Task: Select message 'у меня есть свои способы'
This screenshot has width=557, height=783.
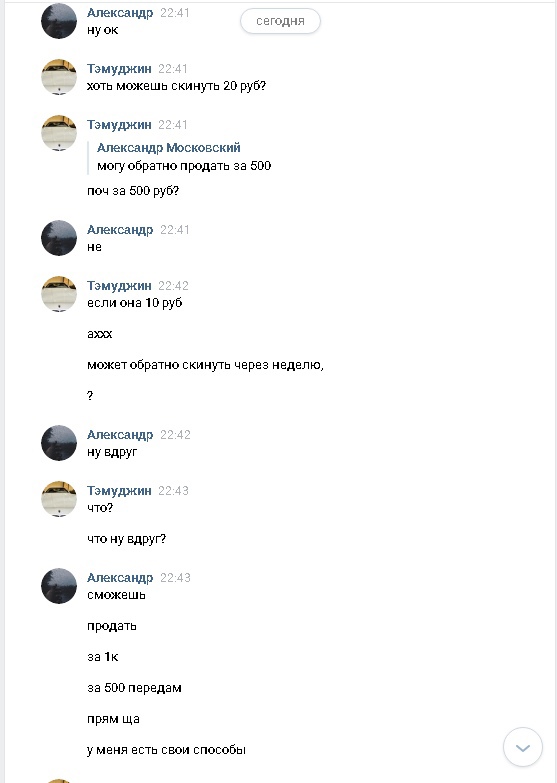Action: (x=166, y=750)
